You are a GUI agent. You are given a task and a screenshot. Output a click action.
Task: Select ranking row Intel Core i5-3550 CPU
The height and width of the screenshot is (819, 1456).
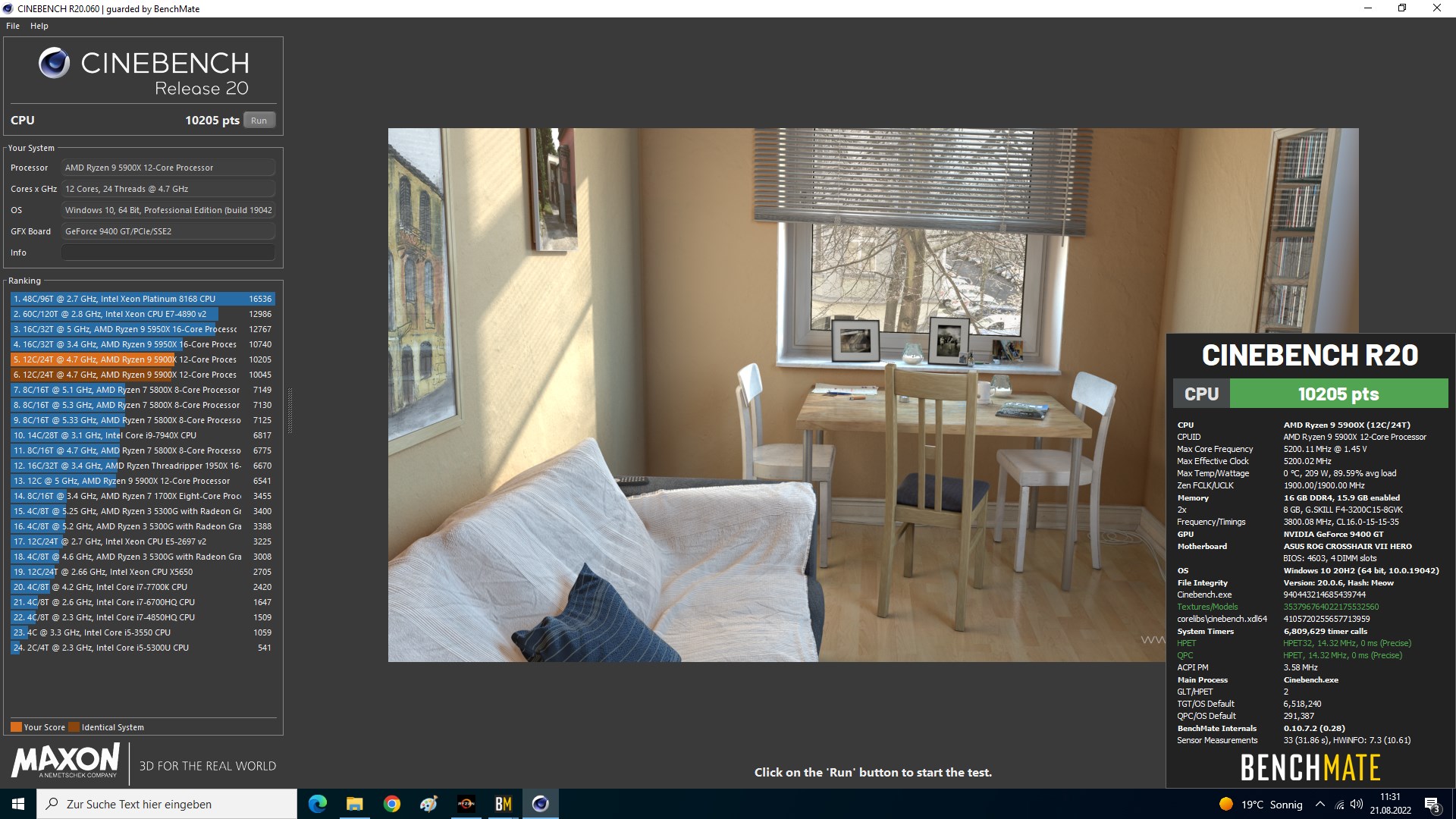pos(143,632)
